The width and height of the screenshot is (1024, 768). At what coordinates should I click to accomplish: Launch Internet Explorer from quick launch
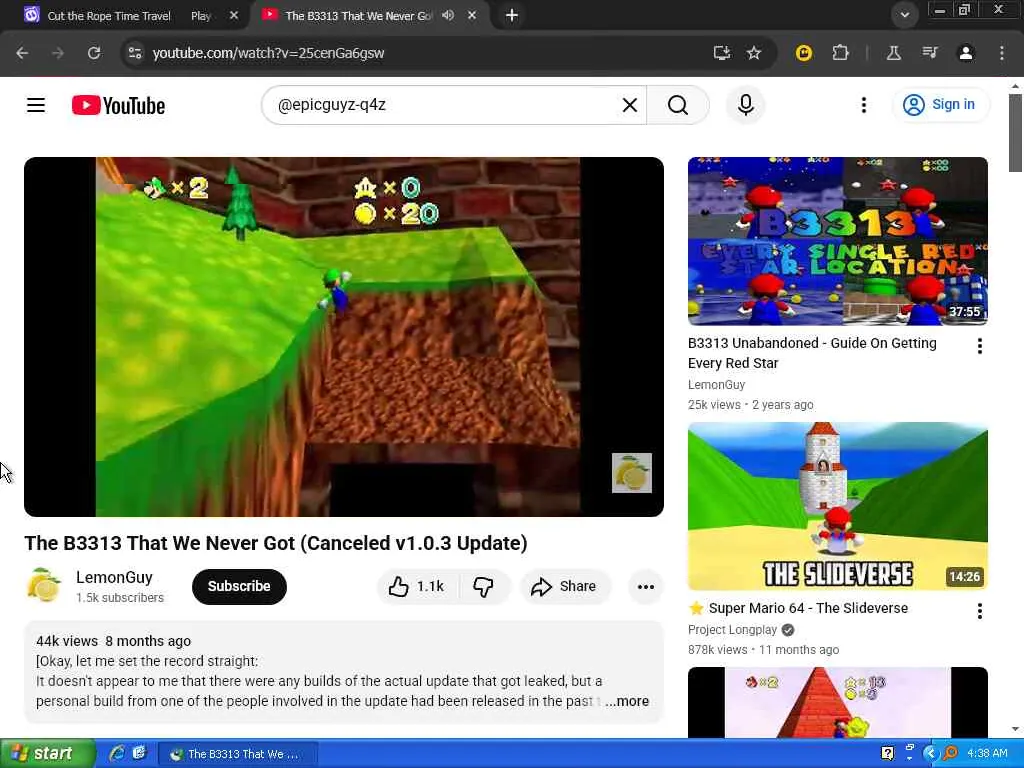[x=117, y=754]
